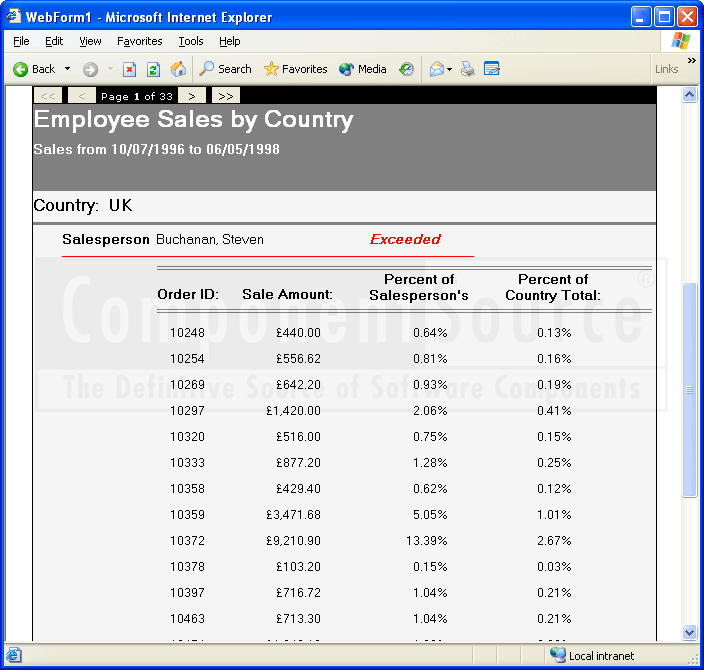This screenshot has width=704, height=670.
Task: Go to the next report page (>)
Action: click(x=192, y=96)
